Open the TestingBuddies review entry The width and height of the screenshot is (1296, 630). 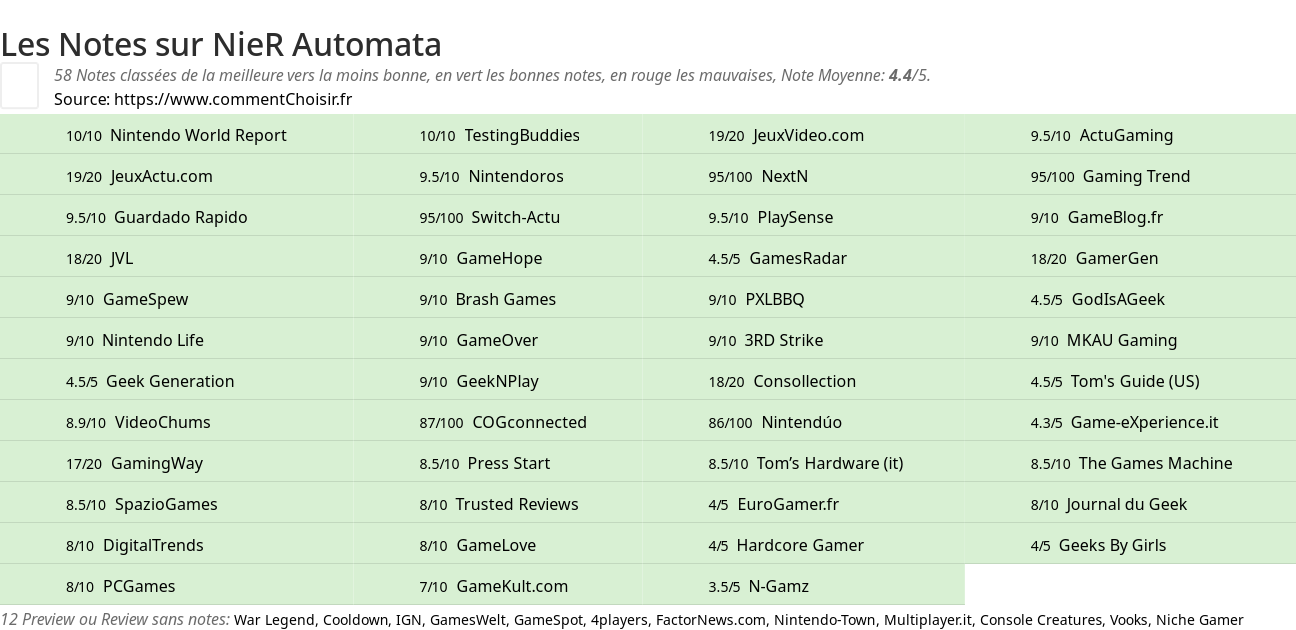499,135
